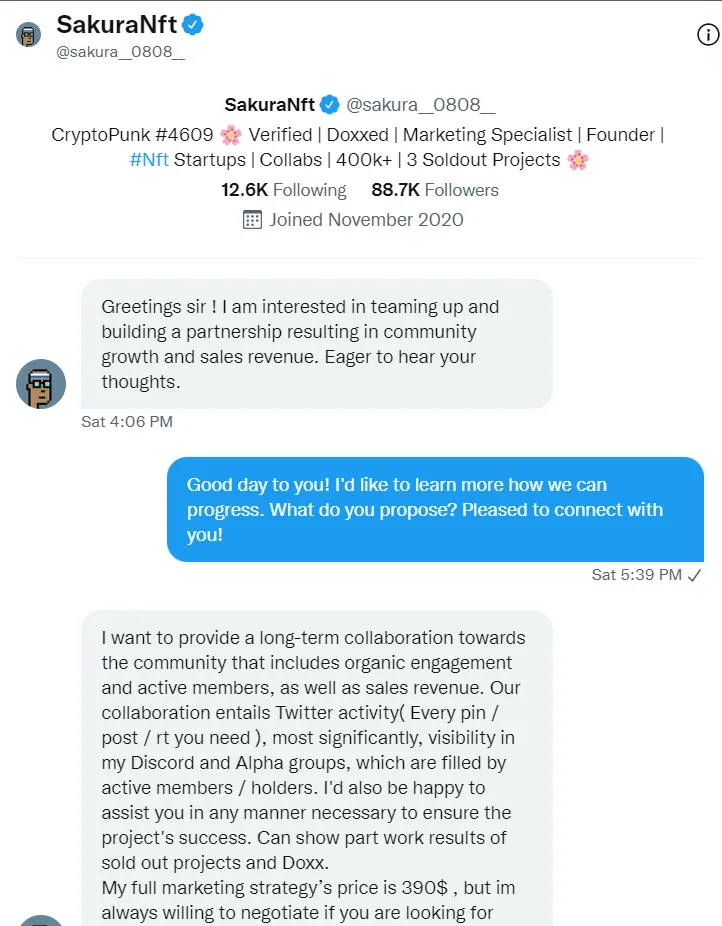The image size is (722, 926).
Task: Open the conversation info icon
Action: (x=708, y=35)
